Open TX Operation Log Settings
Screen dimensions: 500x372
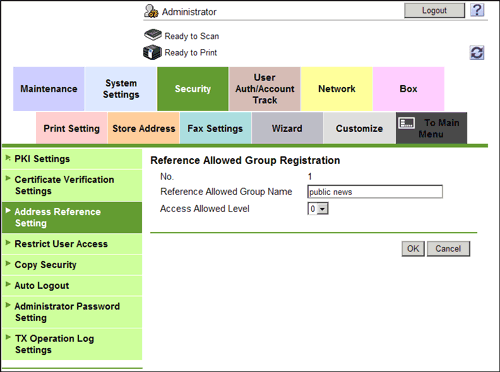pos(72,344)
